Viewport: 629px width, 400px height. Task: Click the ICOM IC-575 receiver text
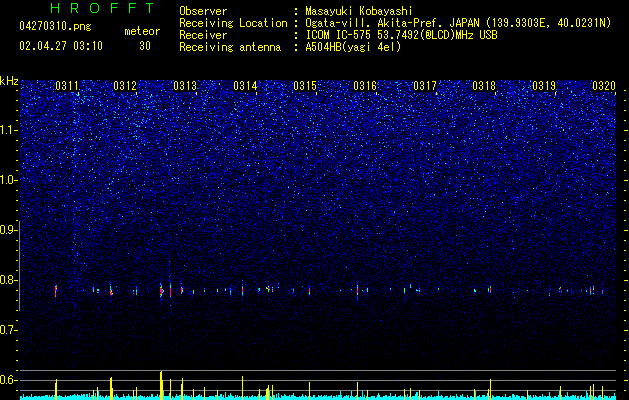point(401,35)
